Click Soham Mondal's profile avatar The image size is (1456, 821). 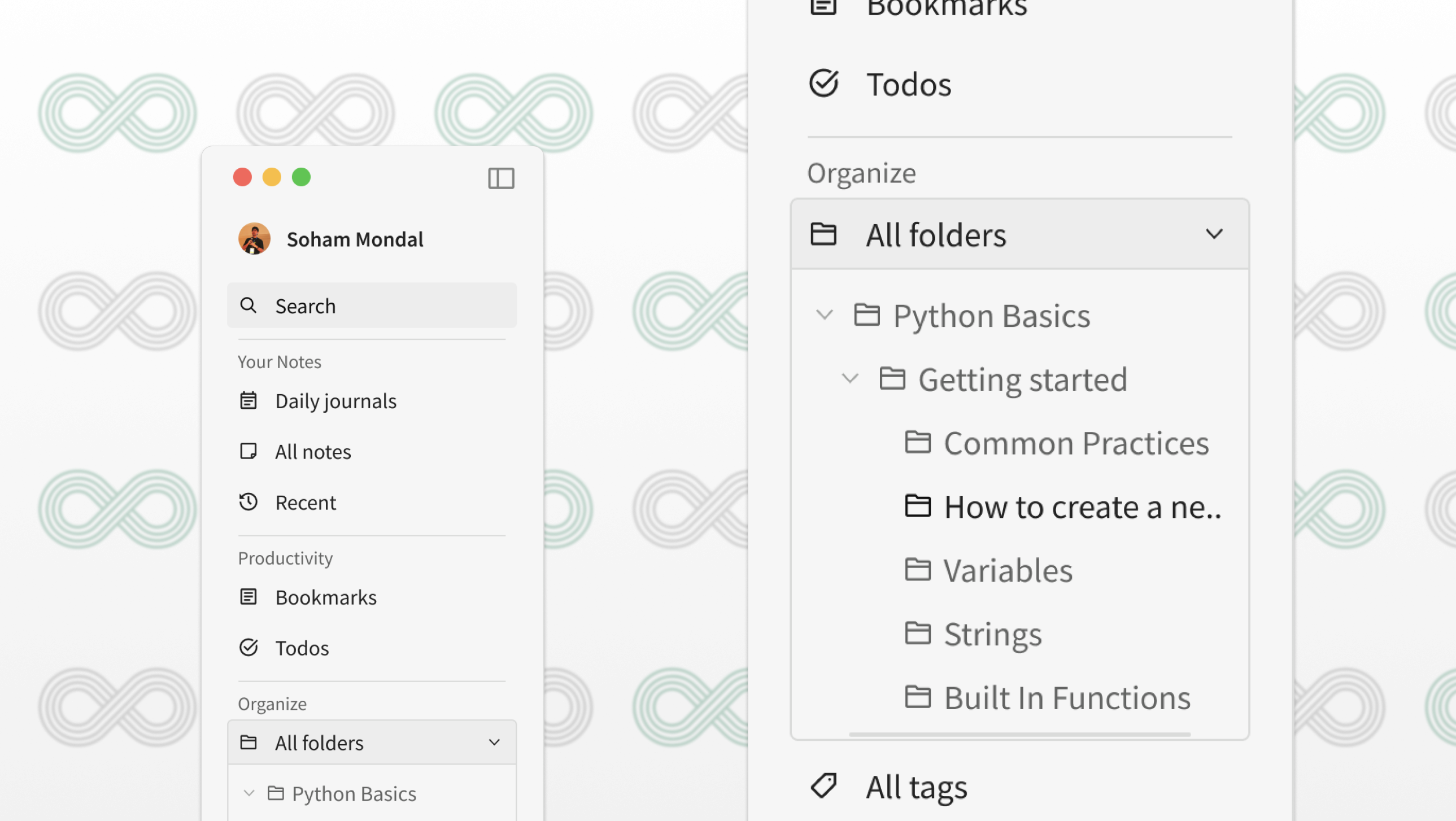[x=254, y=238]
